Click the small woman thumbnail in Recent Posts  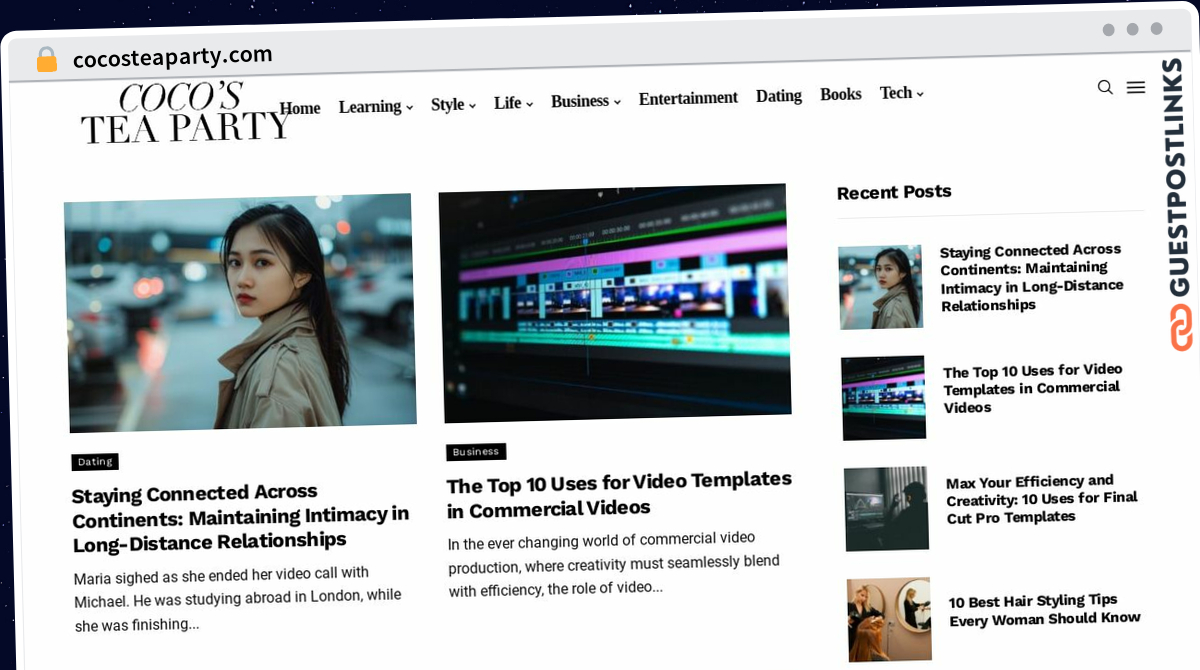[880, 287]
